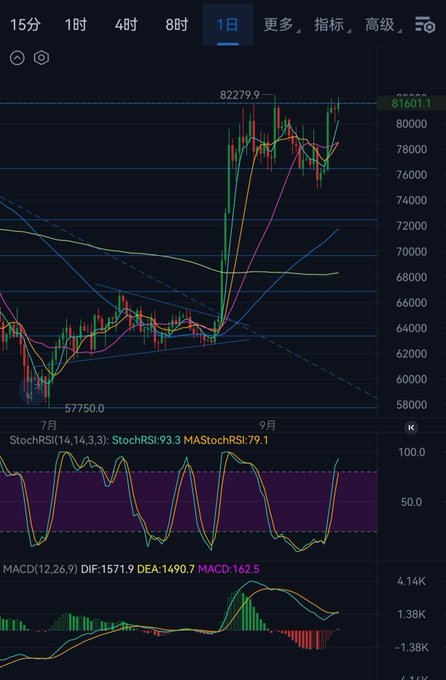Click the 100.0 StochRSI axis label
This screenshot has width=446, height=680.
412,452
